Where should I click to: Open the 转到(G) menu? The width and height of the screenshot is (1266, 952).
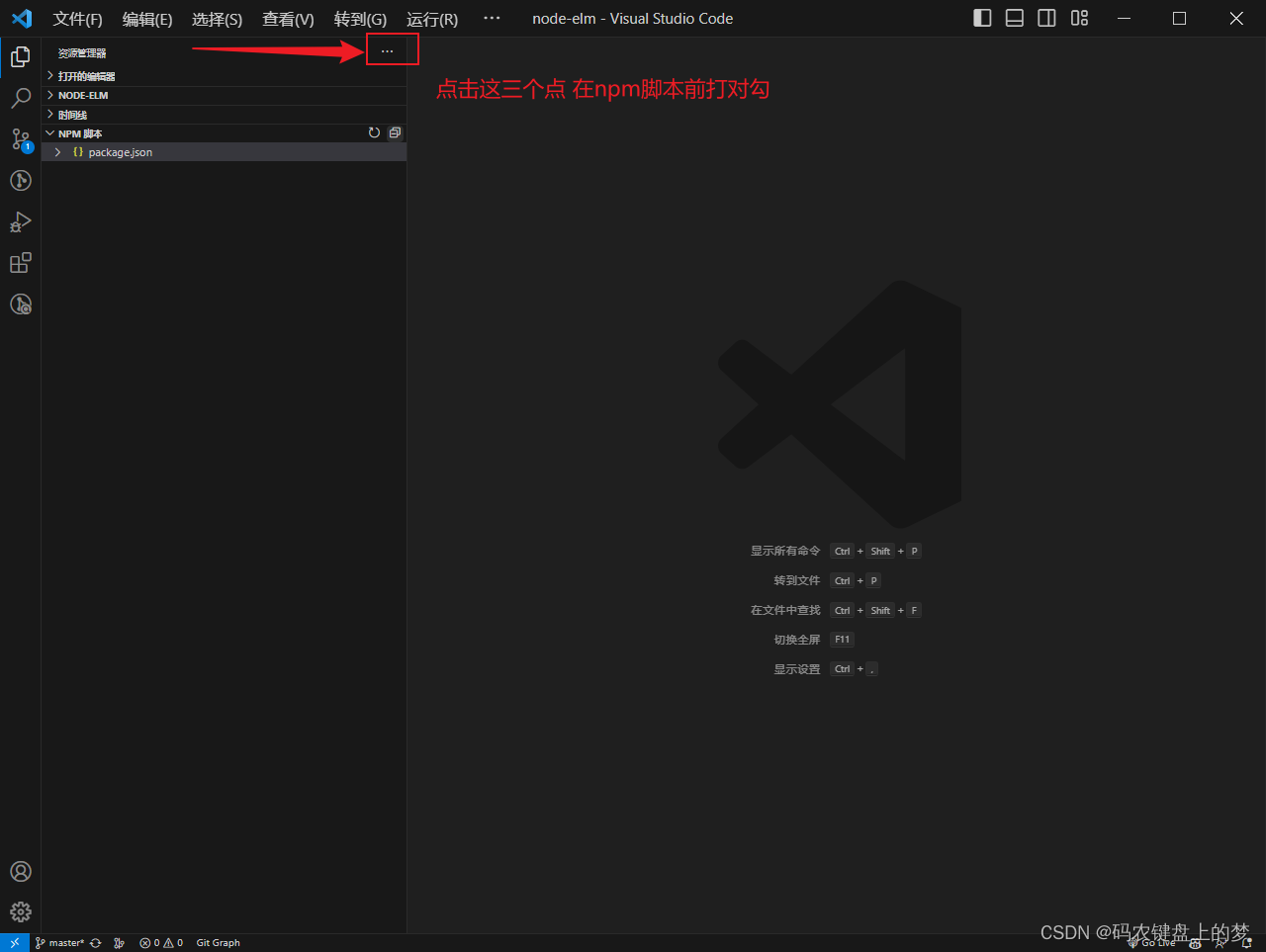tap(360, 19)
